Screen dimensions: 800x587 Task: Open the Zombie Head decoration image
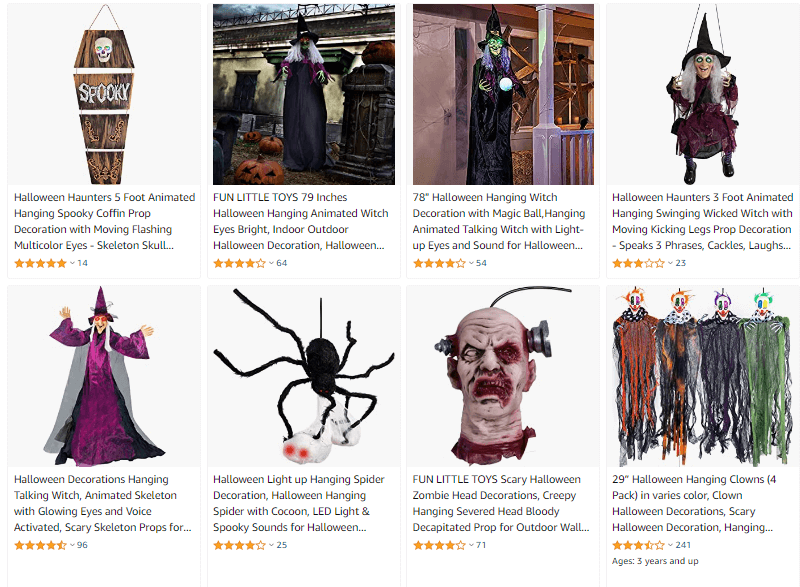tap(503, 376)
